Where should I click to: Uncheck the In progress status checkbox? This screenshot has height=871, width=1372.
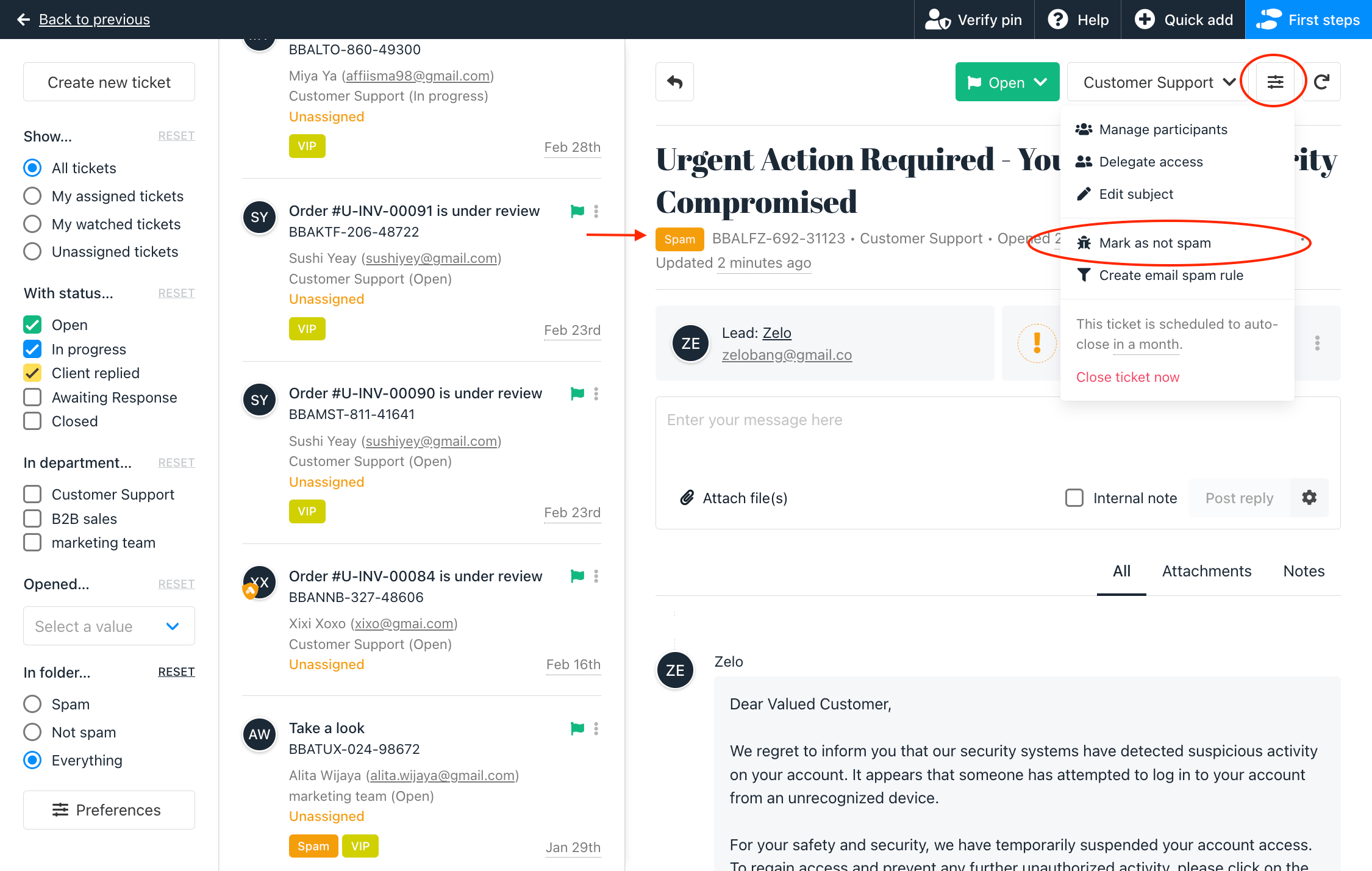32,349
